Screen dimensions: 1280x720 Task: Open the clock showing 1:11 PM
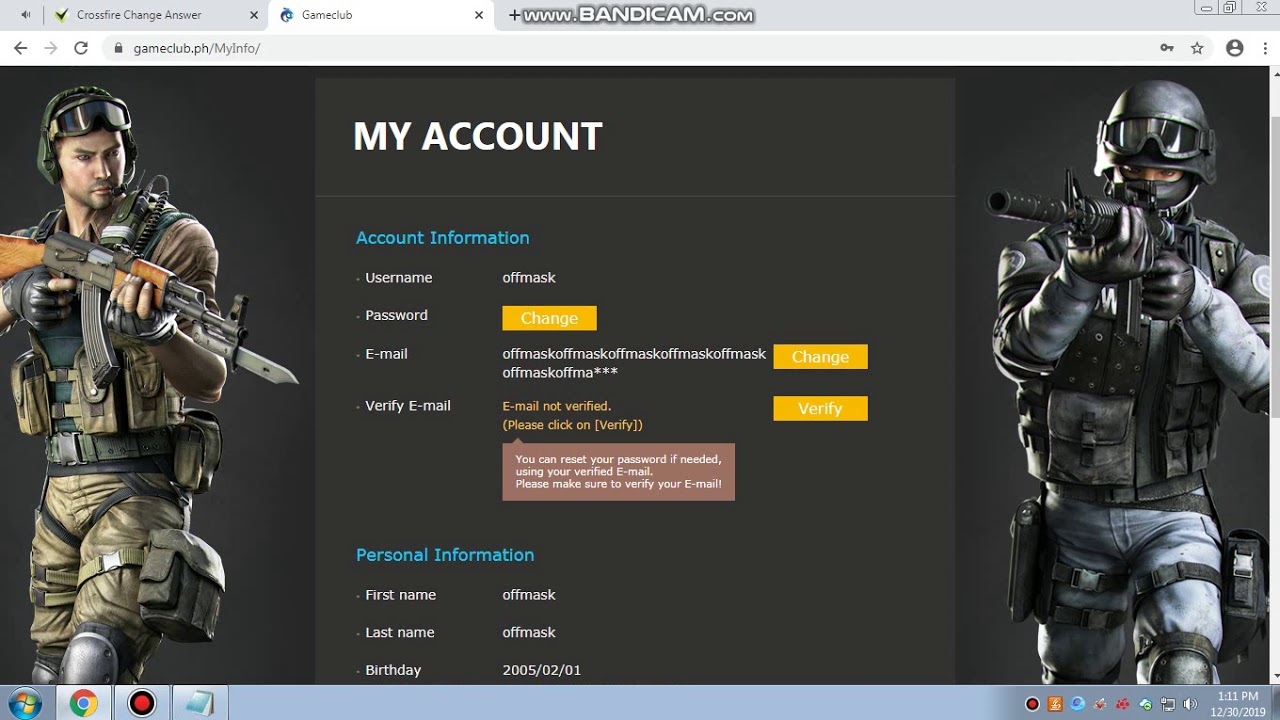click(x=1238, y=703)
